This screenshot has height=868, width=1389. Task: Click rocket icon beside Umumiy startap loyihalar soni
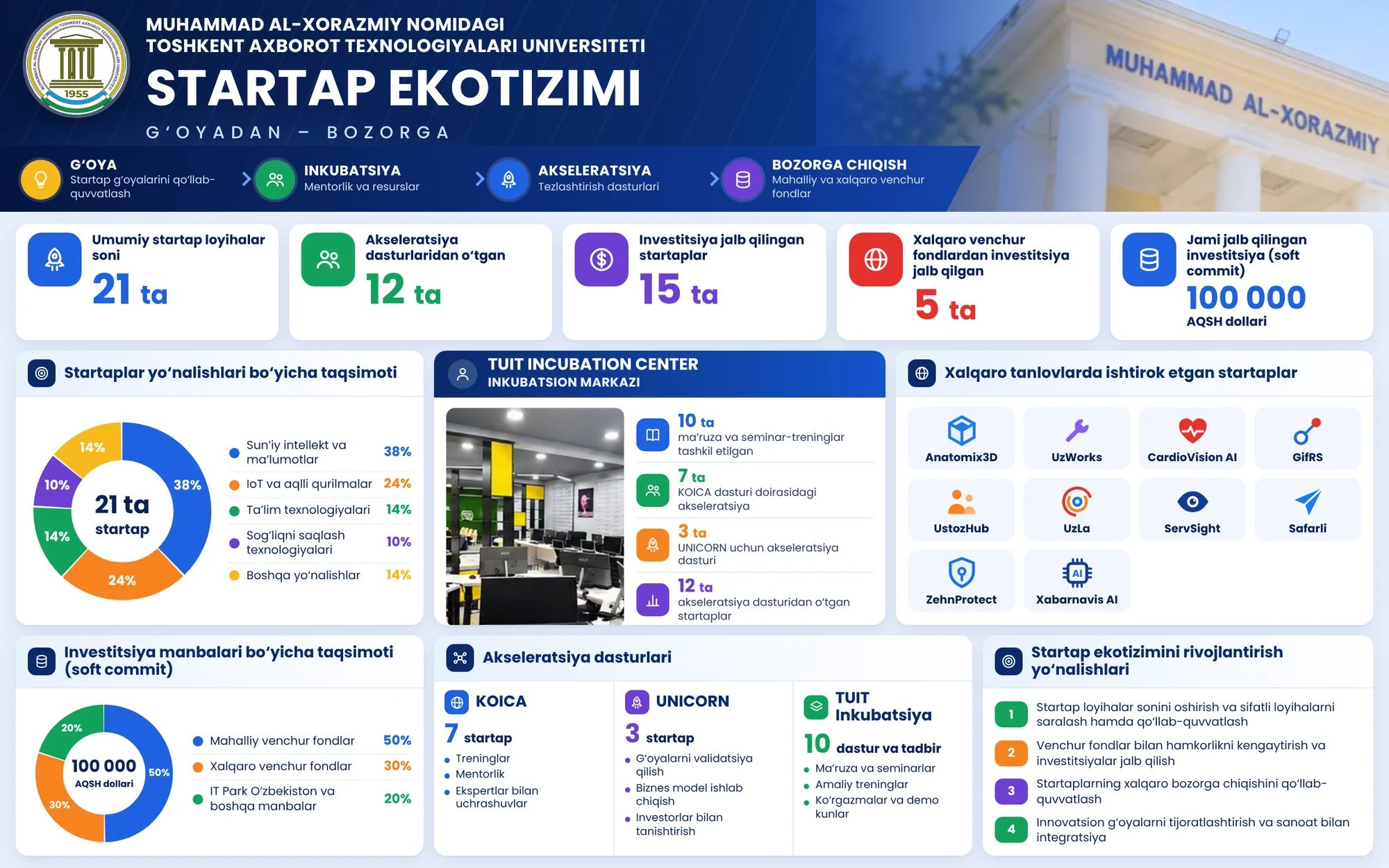click(55, 260)
